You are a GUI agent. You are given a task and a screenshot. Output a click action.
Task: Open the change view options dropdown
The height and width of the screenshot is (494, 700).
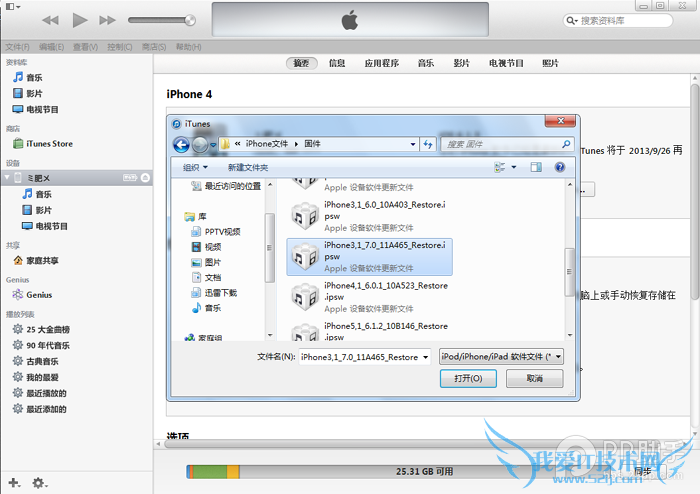coord(513,167)
